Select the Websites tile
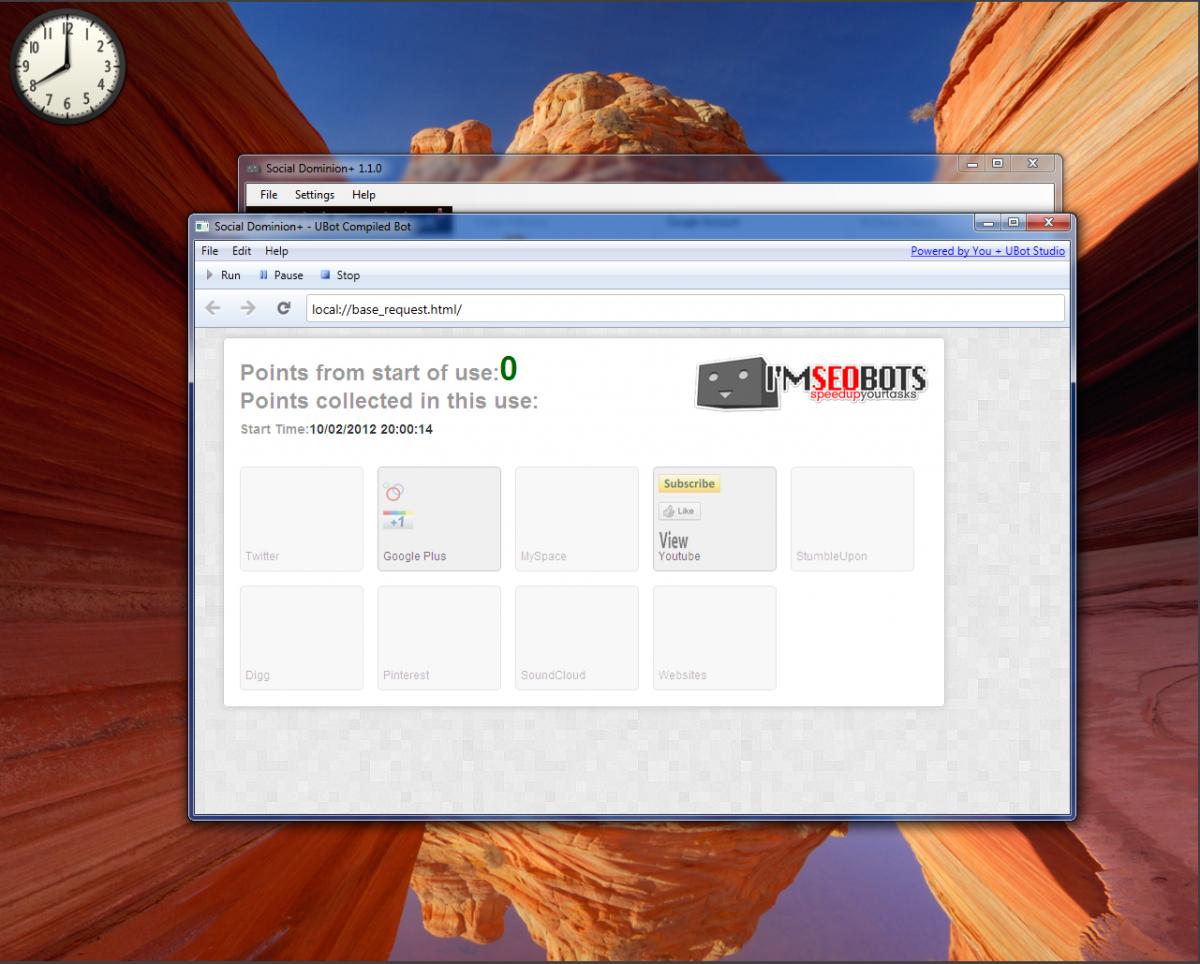Screen dimensions: 1200x964 coord(714,637)
